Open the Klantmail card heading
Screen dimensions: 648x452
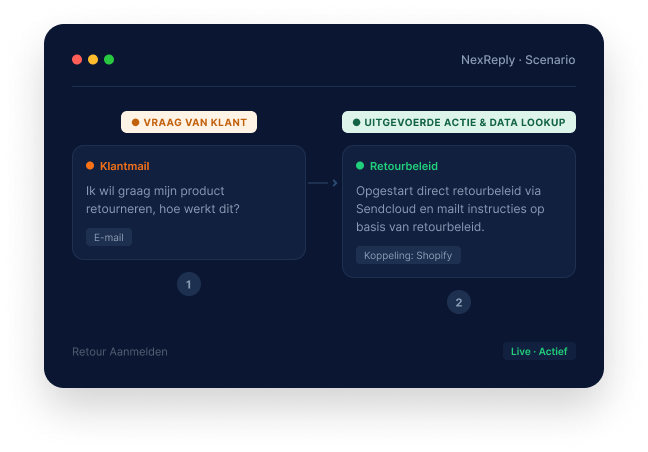coord(124,166)
